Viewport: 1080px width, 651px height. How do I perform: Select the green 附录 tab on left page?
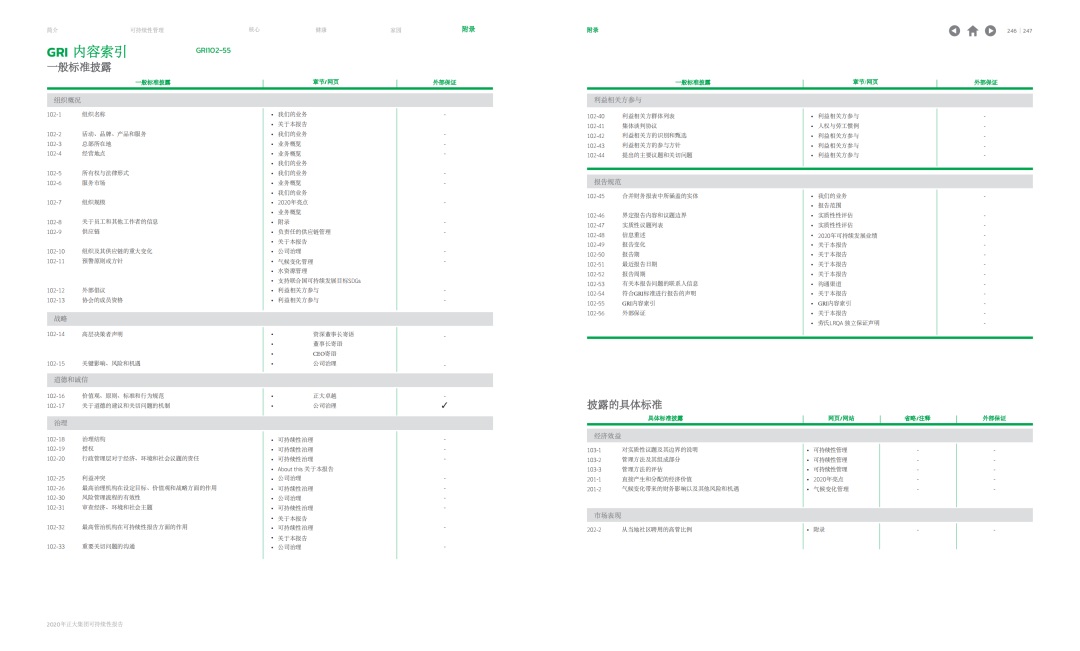pyautogui.click(x=468, y=29)
